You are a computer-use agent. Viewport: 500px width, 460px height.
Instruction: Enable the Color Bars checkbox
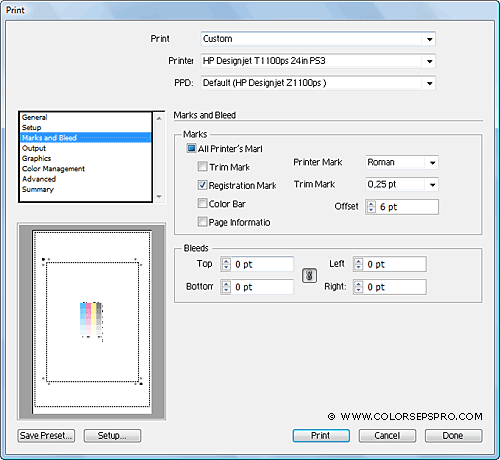(x=202, y=203)
